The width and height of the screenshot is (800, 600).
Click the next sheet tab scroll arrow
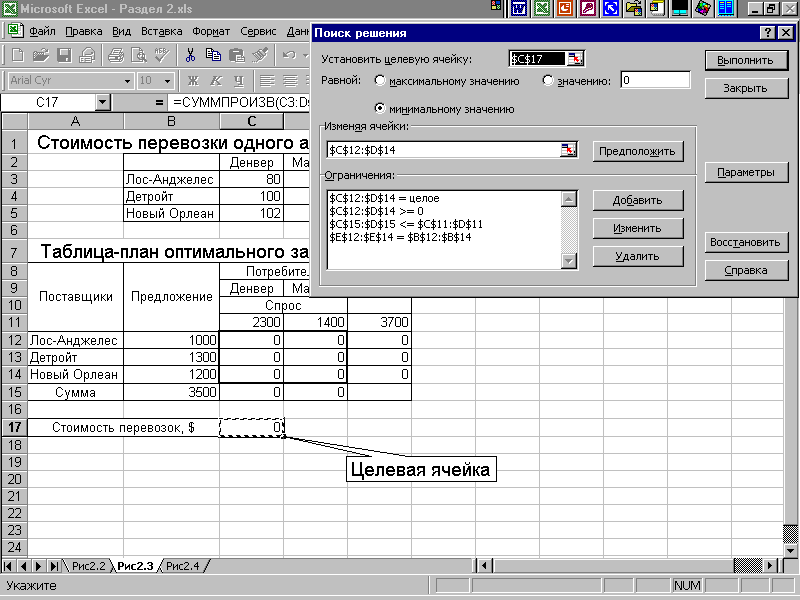point(38,566)
